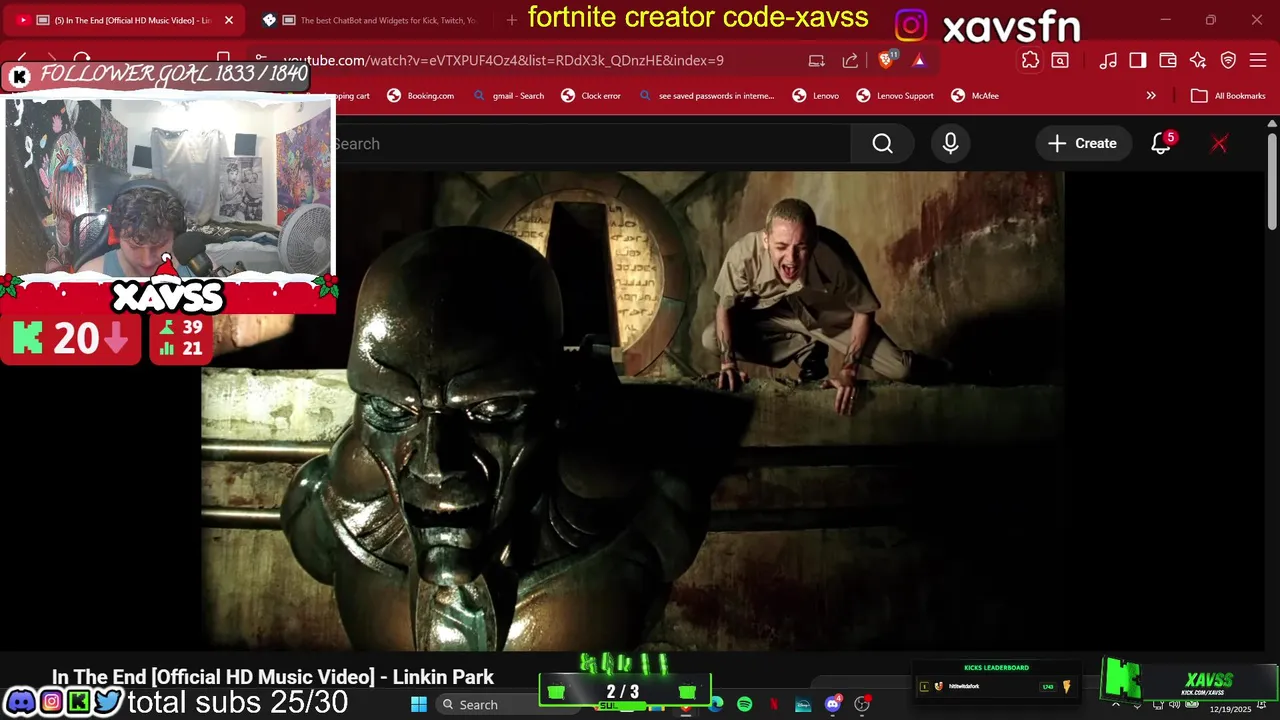
Task: Click the URL address bar text
Action: pos(503,60)
